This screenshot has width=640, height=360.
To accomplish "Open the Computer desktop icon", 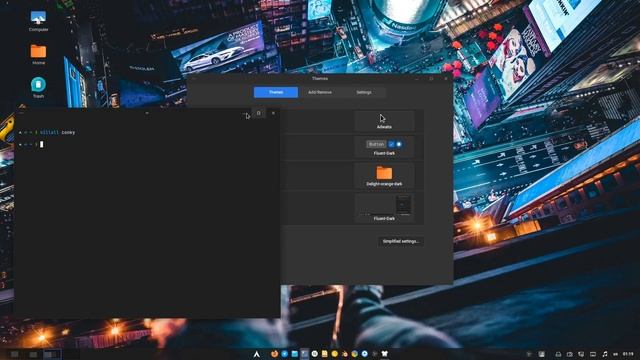I will (38, 21).
